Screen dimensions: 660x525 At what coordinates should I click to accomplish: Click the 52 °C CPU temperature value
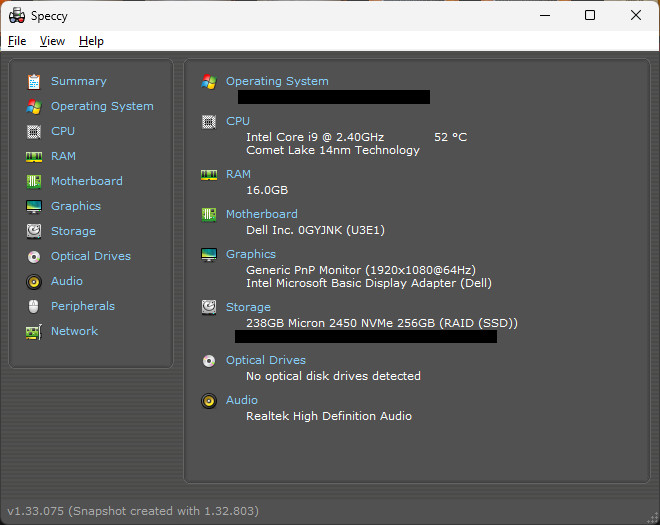(x=450, y=137)
